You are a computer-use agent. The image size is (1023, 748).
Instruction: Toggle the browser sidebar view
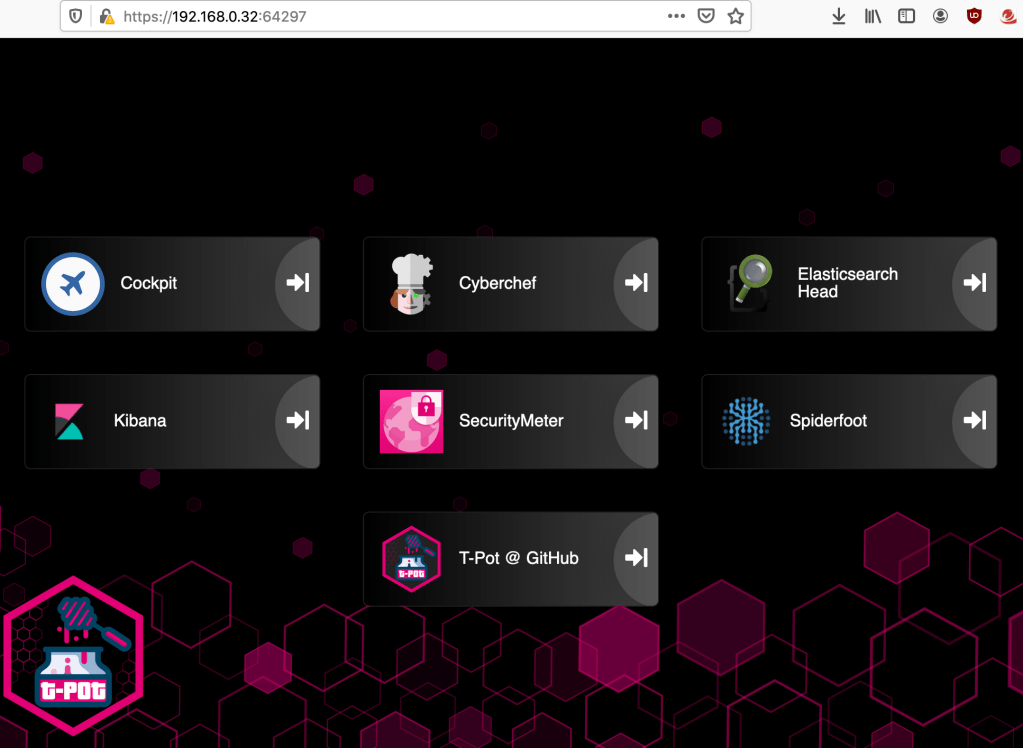pyautogui.click(x=906, y=17)
